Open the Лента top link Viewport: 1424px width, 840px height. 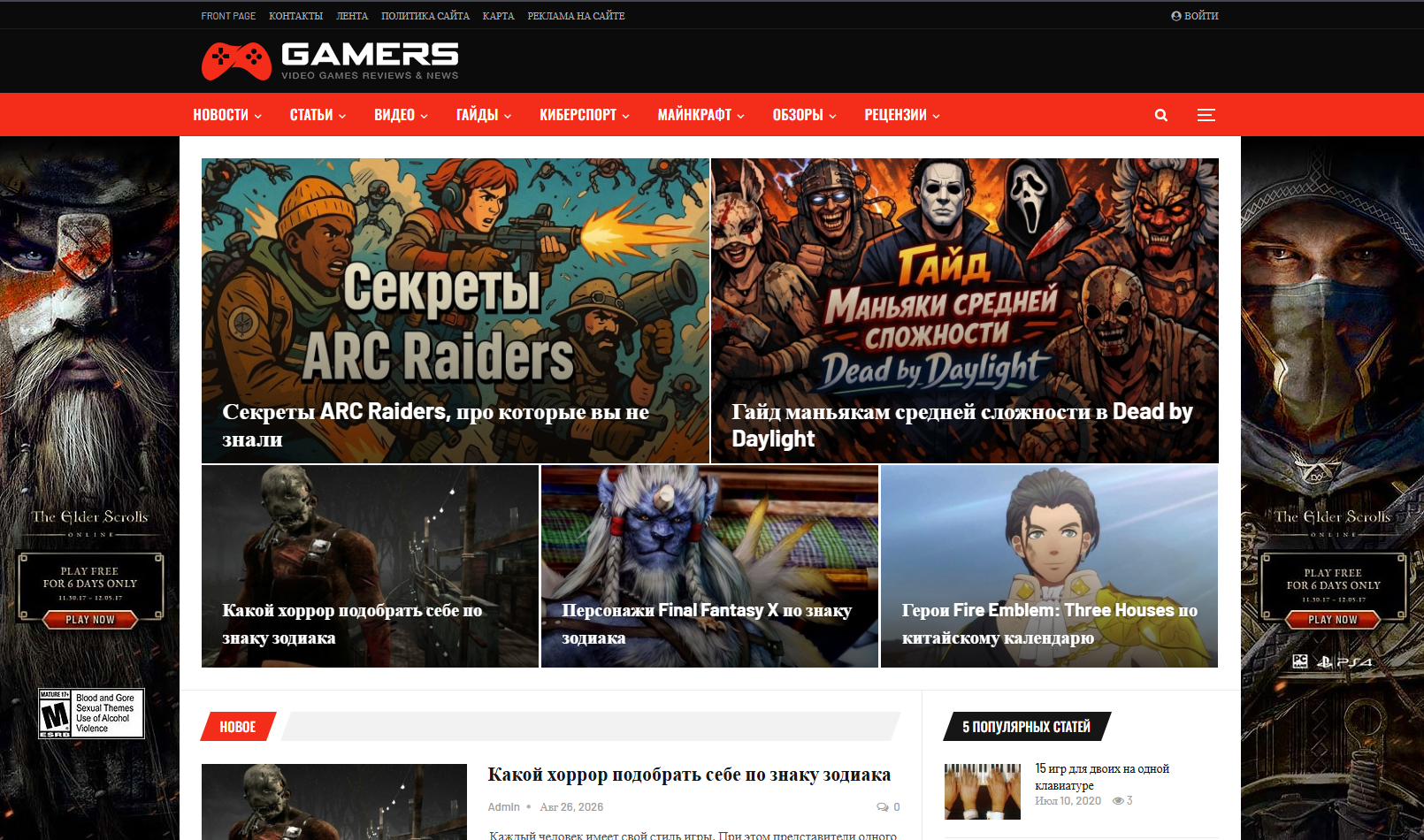352,16
